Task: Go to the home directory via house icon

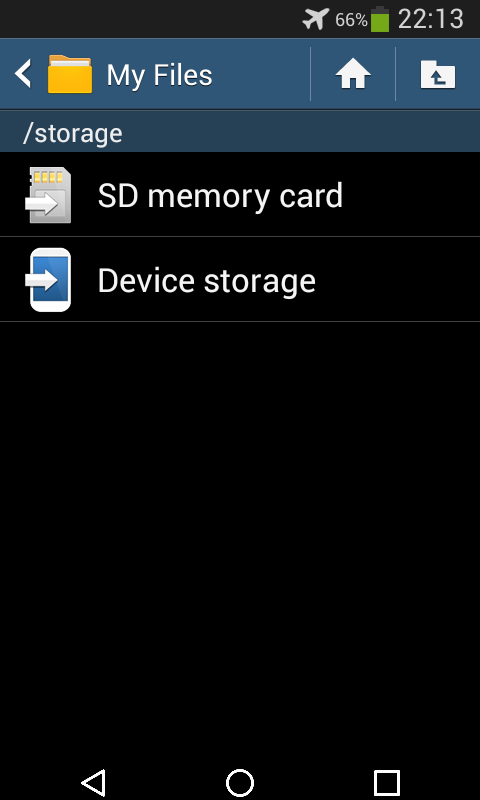Action: [x=352, y=74]
